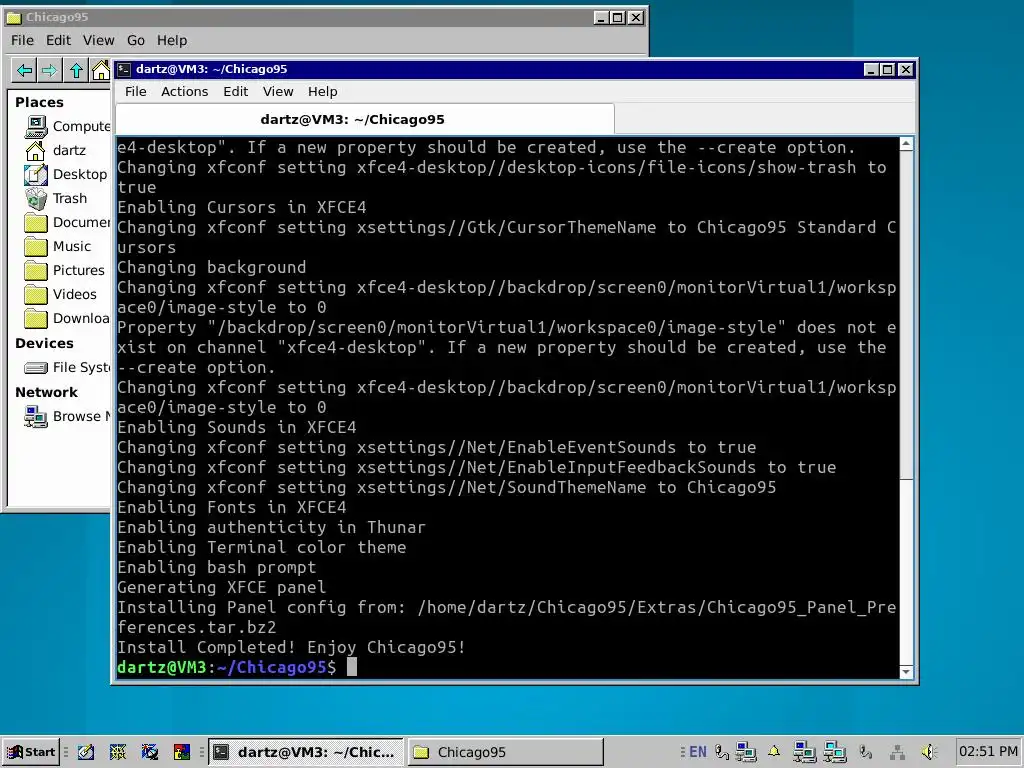Click terminal scrollbar up arrow
Screen dimensions: 1024x768
(906, 144)
